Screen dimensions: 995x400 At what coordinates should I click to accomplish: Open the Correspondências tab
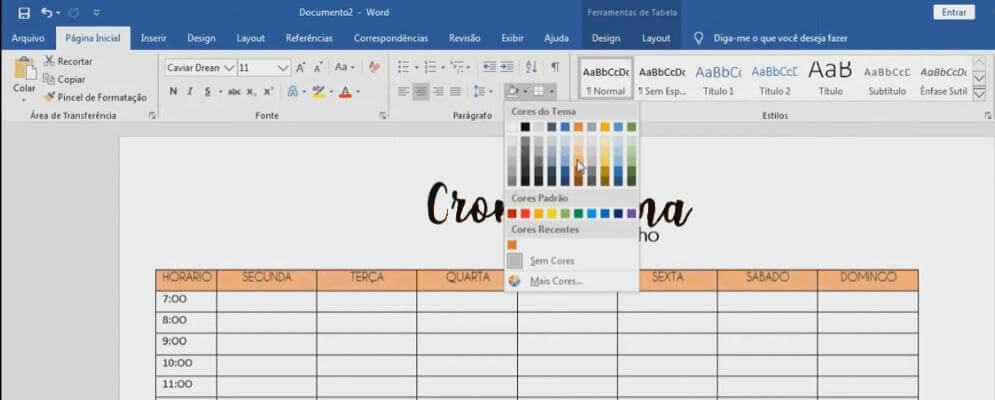point(391,38)
